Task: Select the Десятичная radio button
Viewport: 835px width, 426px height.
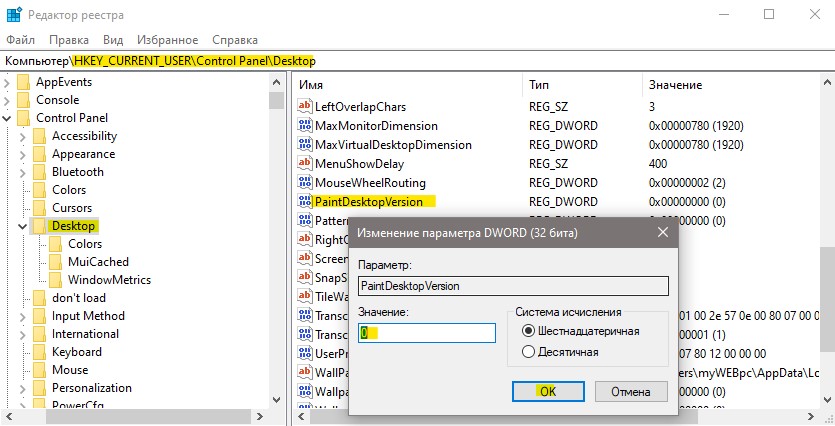Action: pos(528,351)
